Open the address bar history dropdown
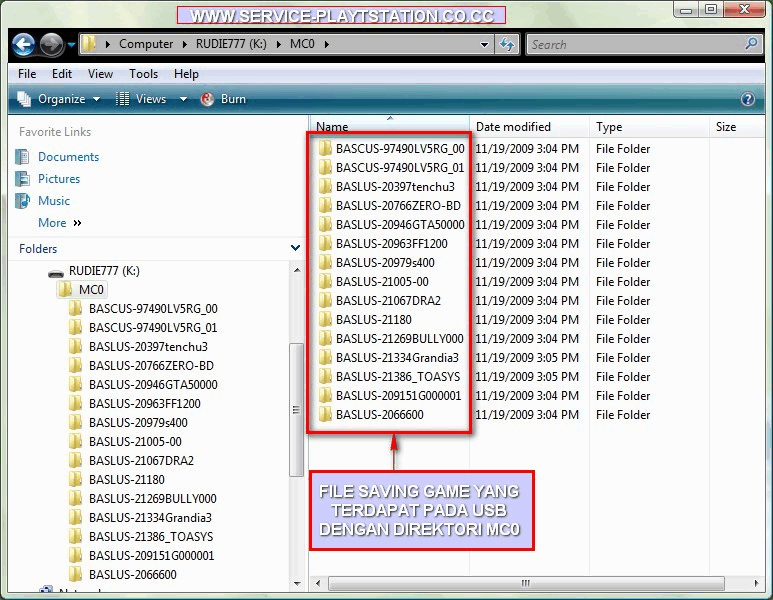Viewport: 773px width, 600px height. 485,45
